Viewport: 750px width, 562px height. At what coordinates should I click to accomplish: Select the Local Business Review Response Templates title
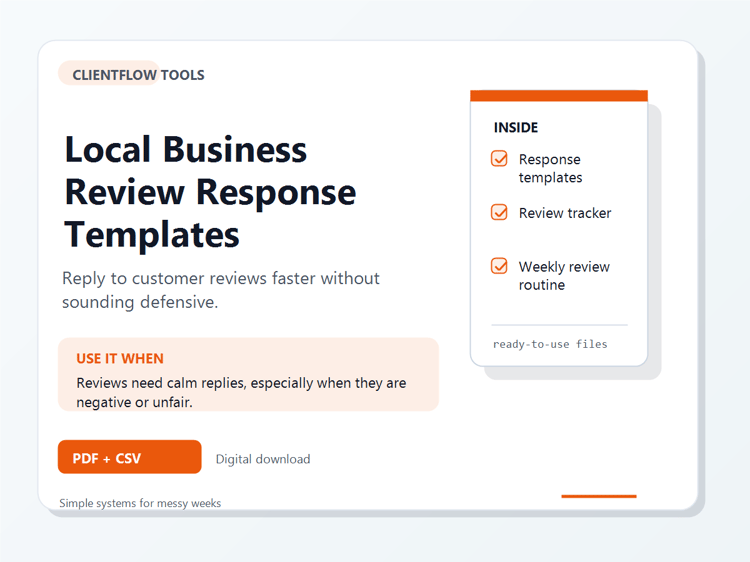(x=210, y=192)
